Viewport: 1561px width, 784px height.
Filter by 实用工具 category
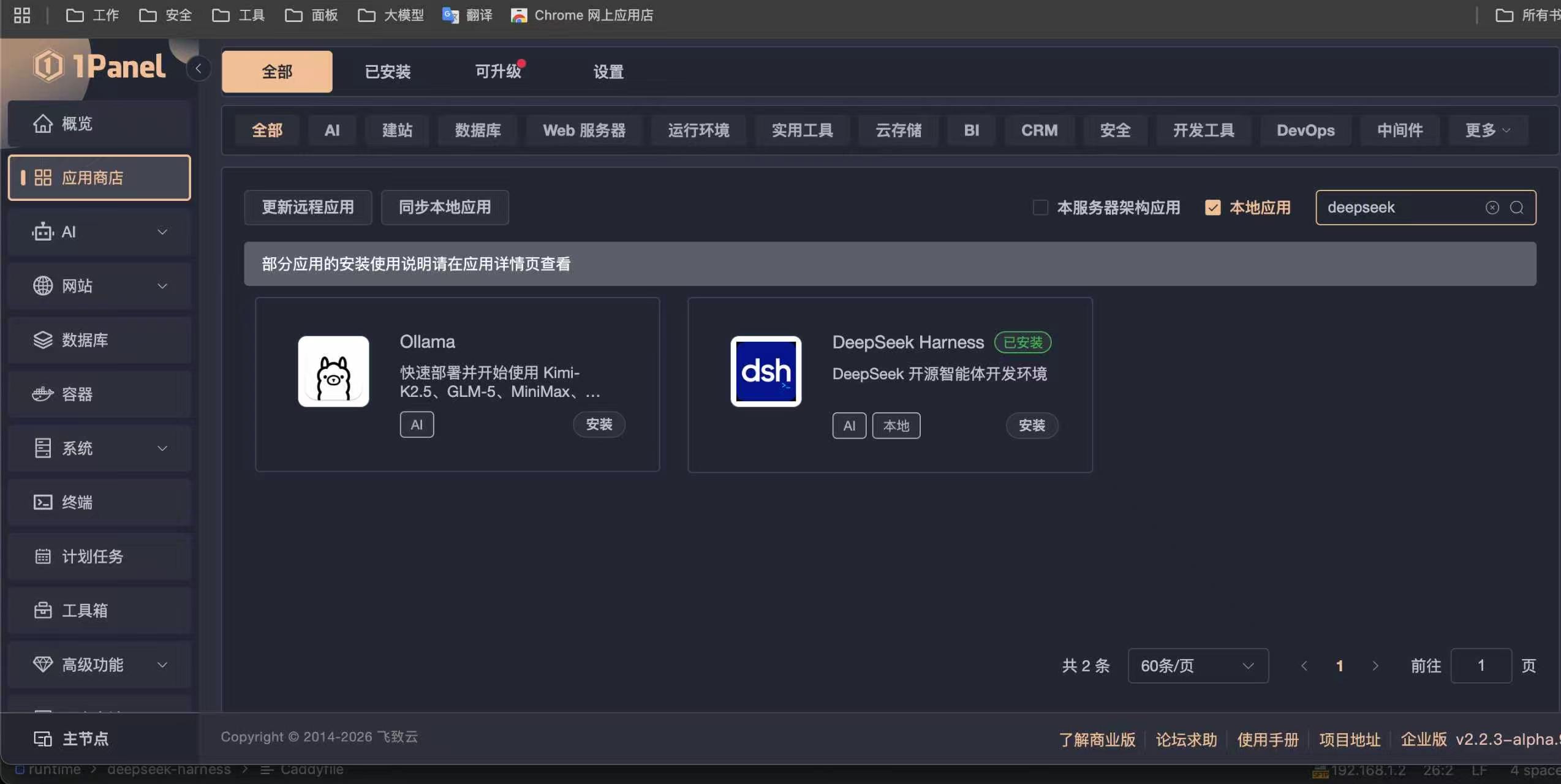[803, 130]
